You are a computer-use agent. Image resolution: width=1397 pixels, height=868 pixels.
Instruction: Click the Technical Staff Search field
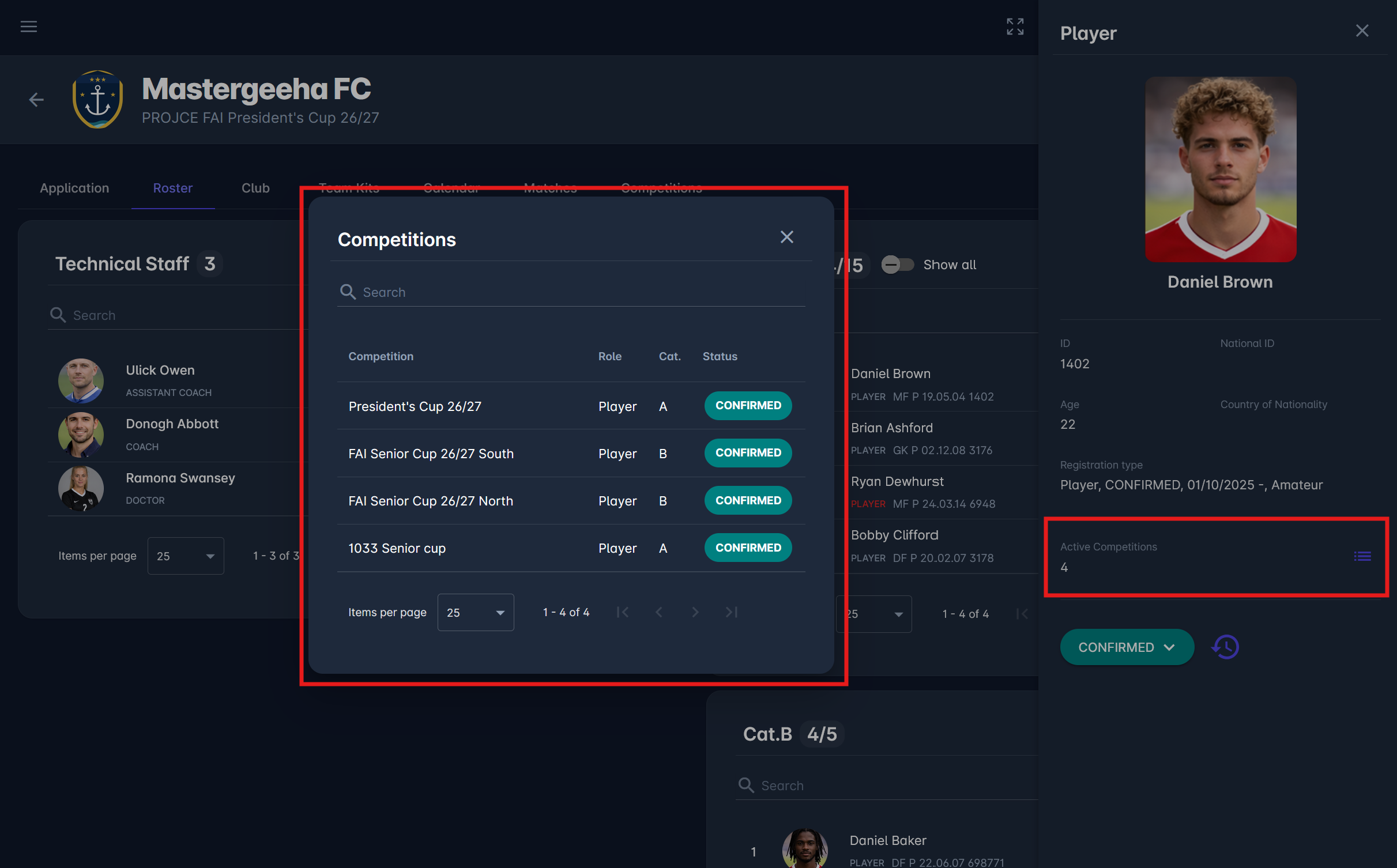tap(178, 315)
